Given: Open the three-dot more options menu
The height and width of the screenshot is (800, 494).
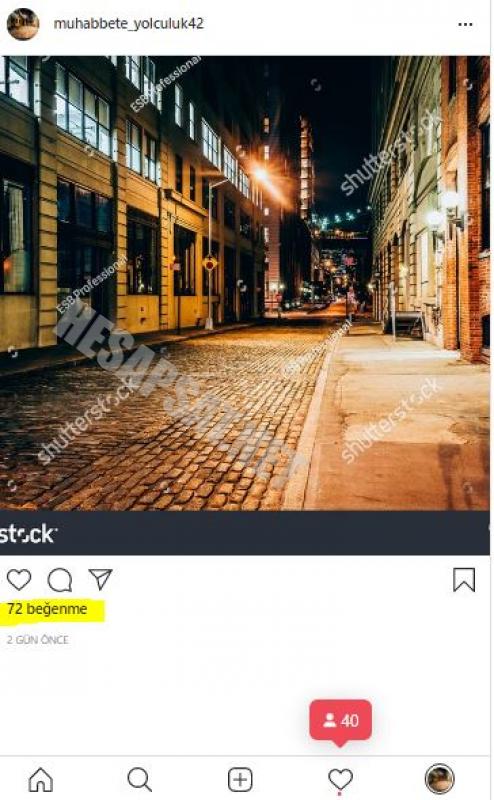Looking at the screenshot, I should (x=465, y=24).
